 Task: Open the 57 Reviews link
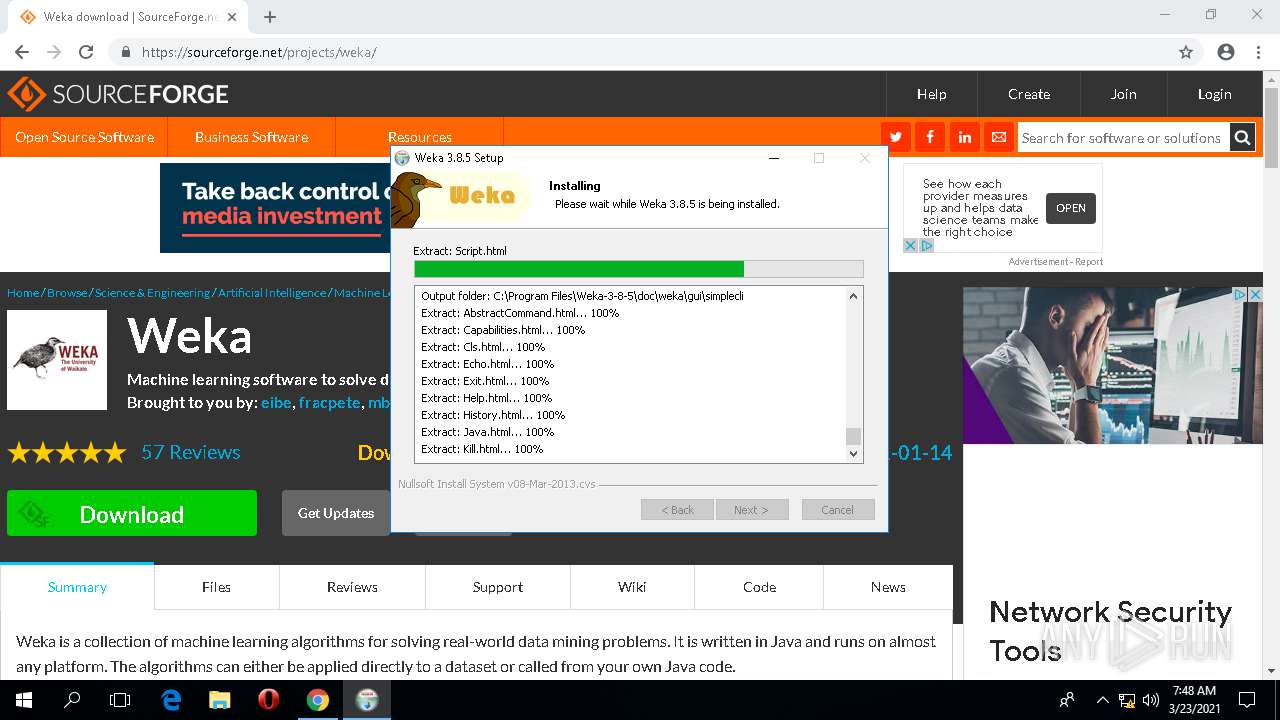coord(191,452)
